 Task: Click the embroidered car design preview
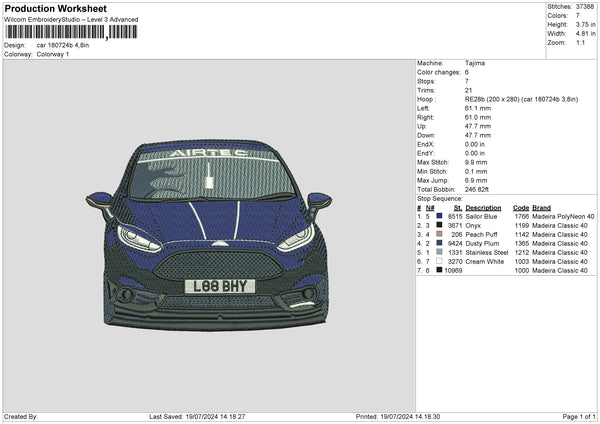(x=209, y=235)
